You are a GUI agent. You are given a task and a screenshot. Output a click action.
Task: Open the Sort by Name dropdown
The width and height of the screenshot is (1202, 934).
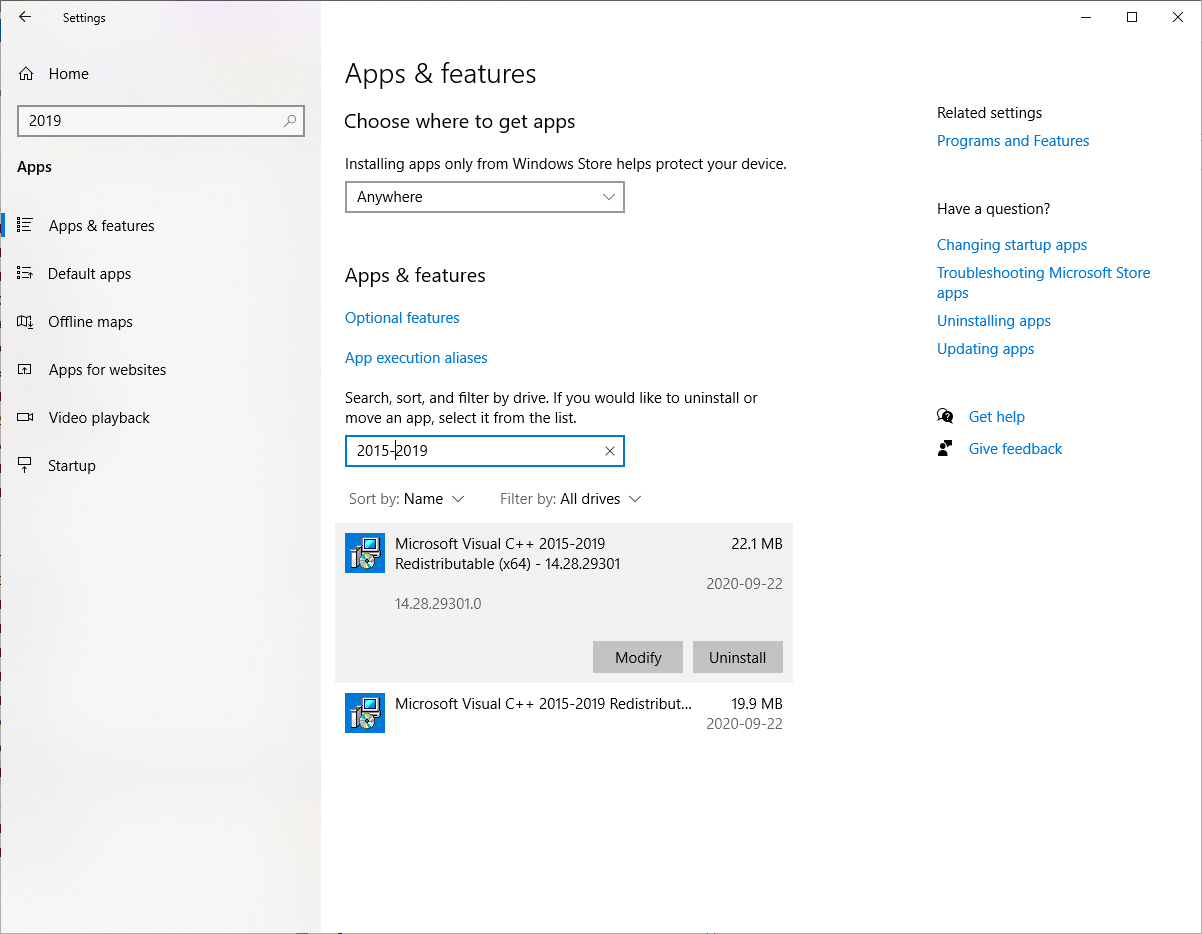pos(407,499)
